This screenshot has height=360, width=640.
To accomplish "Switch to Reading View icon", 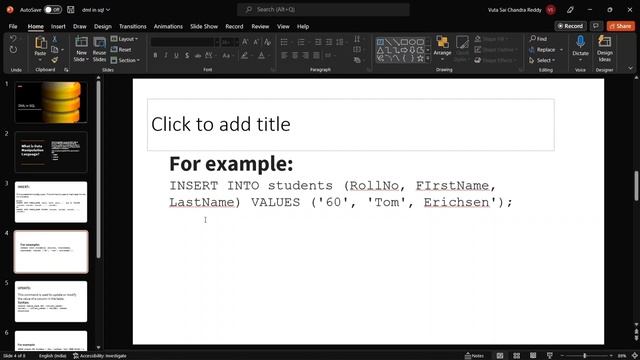I will pyautogui.click(x=533, y=356).
